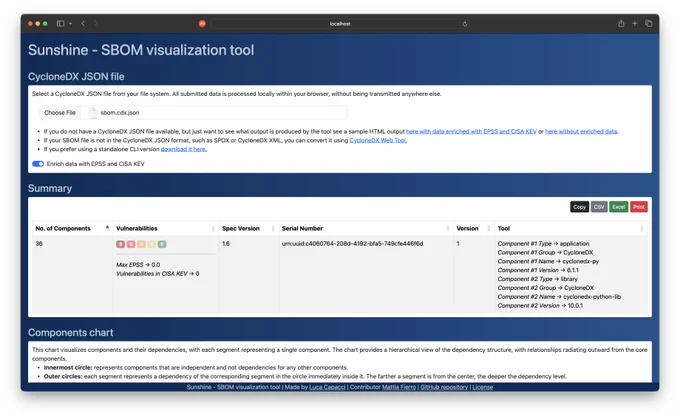Viewport: 680px width, 419px height.
Task: Open the browser Share icon
Action: [x=621, y=23]
